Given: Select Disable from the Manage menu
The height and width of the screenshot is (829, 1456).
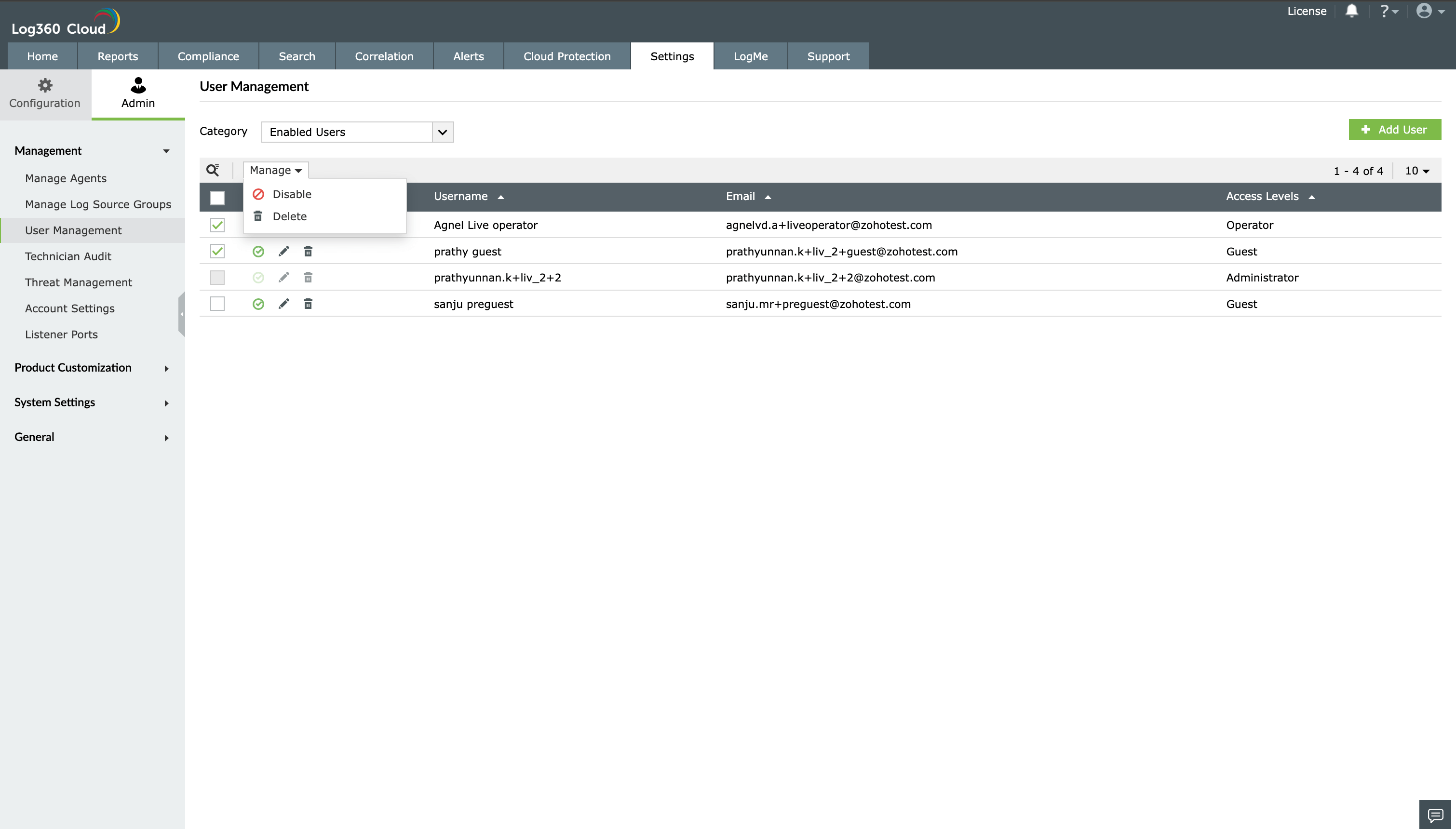Looking at the screenshot, I should (292, 194).
